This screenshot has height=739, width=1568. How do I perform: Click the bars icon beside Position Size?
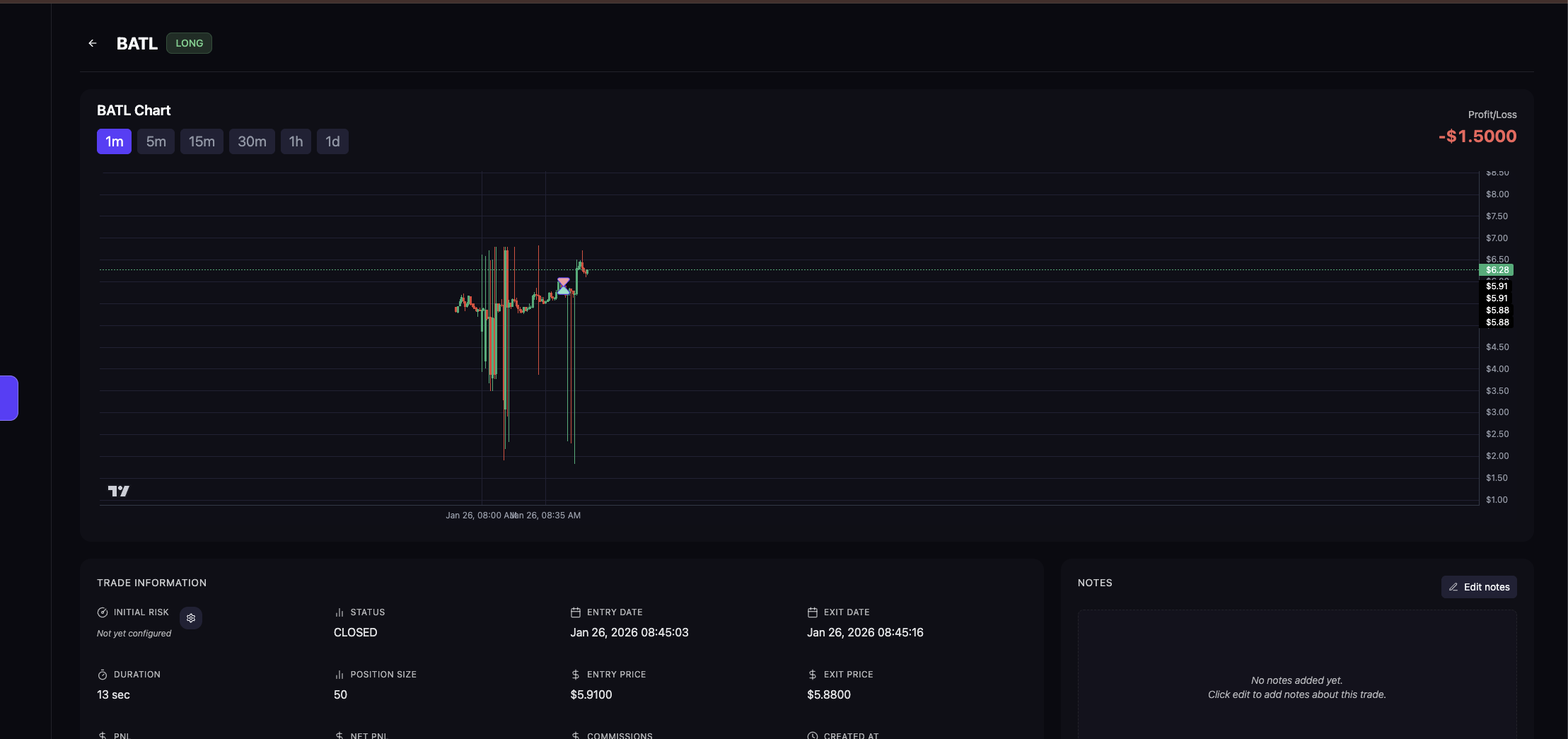pyautogui.click(x=339, y=675)
